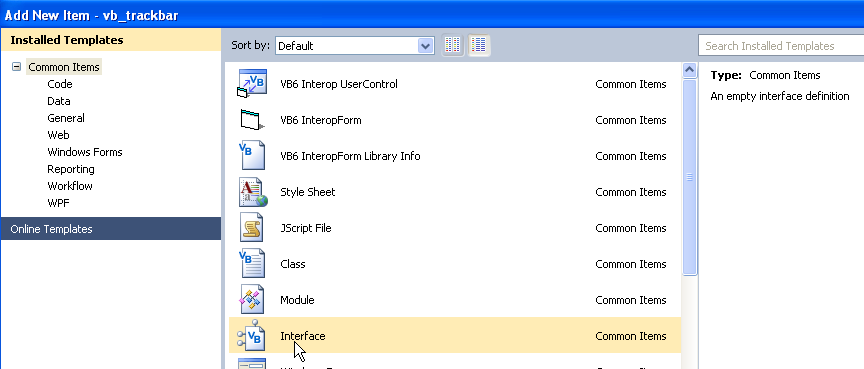Click the template list scroll up arrow
Image resolution: width=864 pixels, height=369 pixels.
coord(690,70)
